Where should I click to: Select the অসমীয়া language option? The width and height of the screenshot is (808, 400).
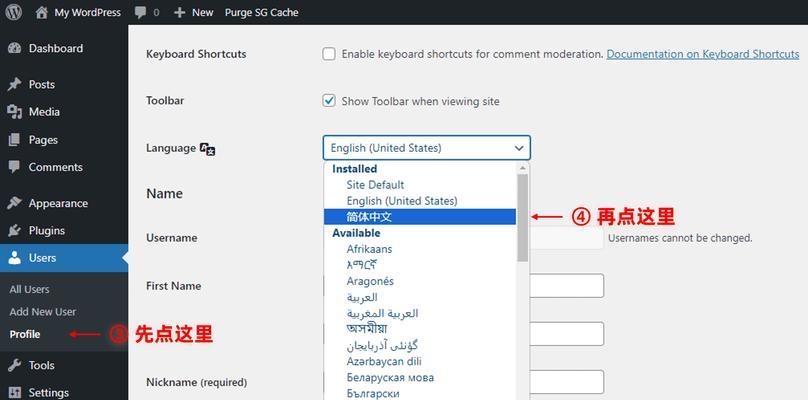420,329
